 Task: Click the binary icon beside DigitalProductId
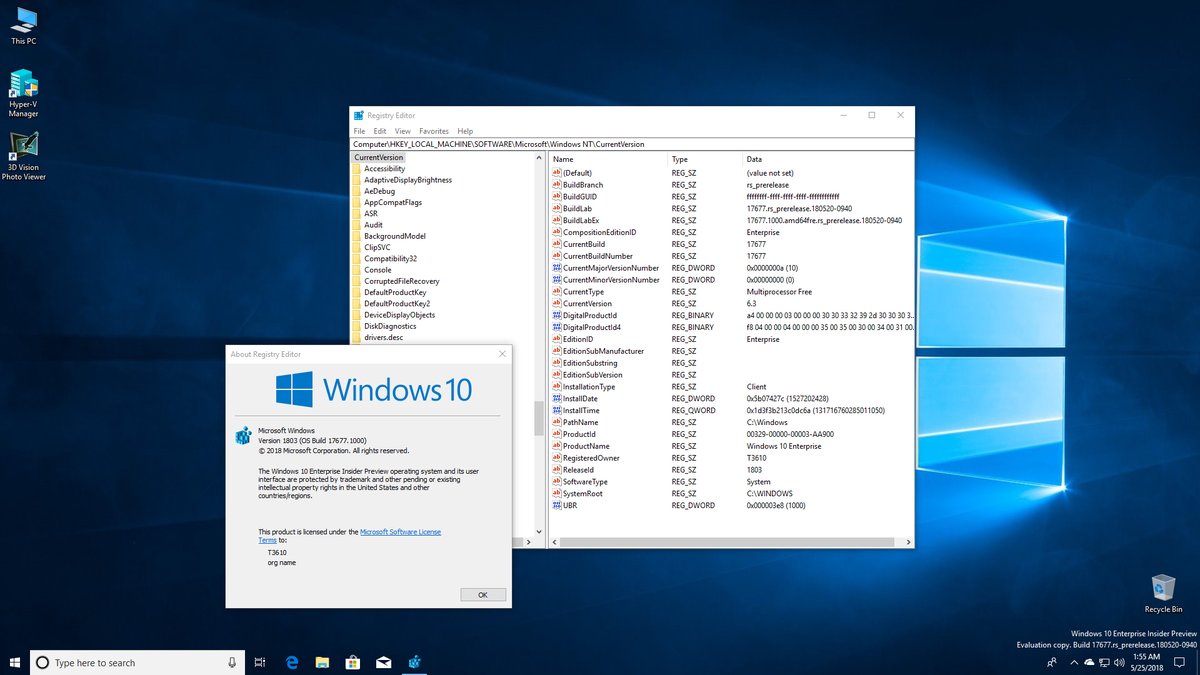[557, 315]
